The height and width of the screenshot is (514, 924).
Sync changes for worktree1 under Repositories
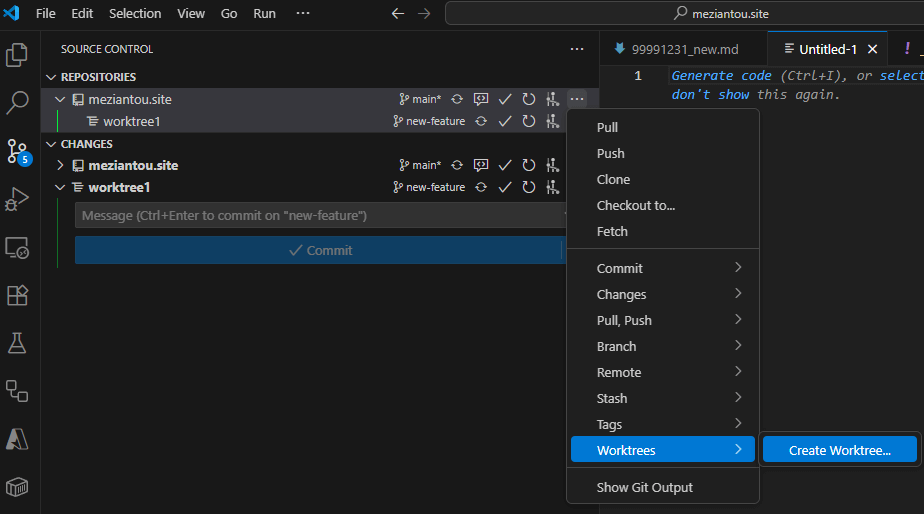(x=481, y=121)
